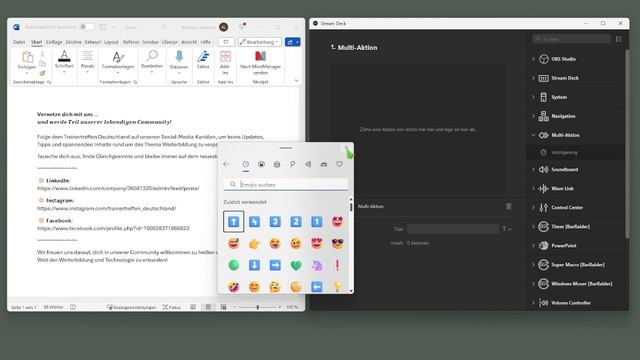Select the recently used clock tab in emoji panel
This screenshot has height=360, width=640.
coord(246,164)
